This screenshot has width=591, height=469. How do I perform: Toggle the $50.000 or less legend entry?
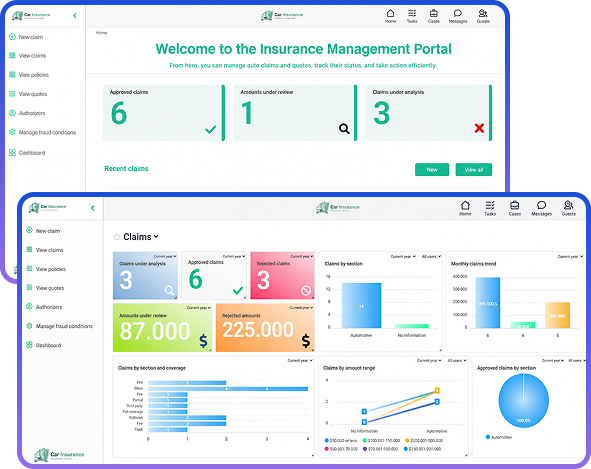[340, 440]
